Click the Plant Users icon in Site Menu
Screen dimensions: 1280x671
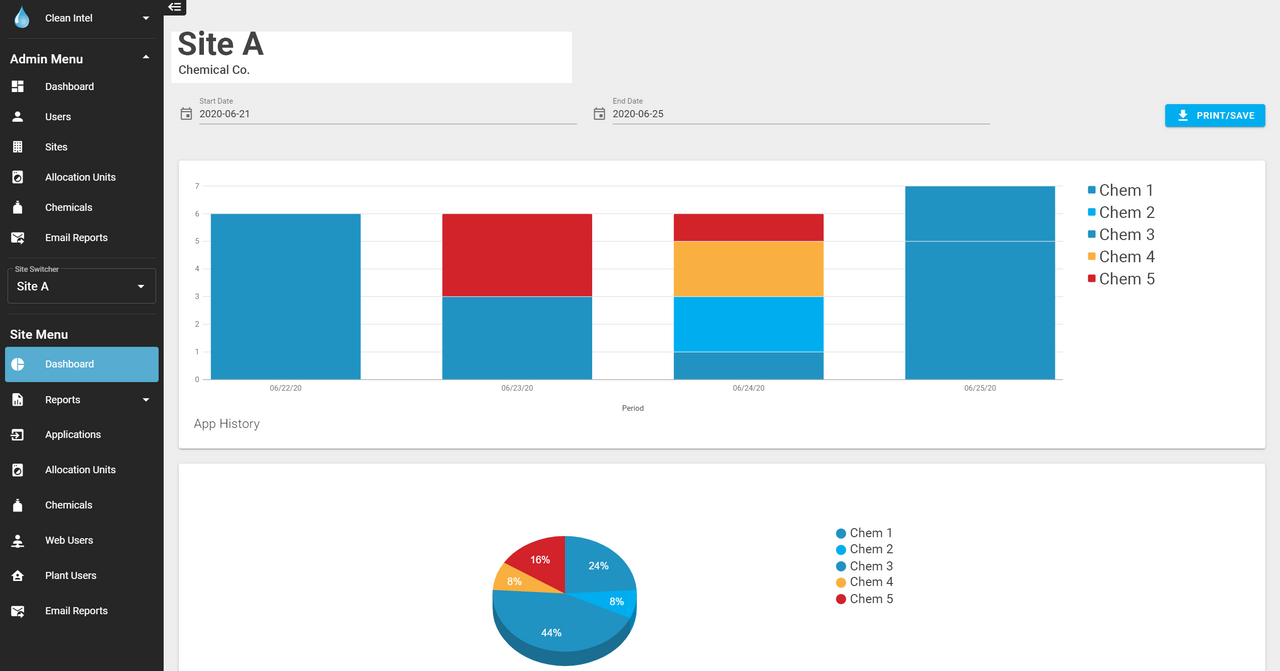pos(18,576)
